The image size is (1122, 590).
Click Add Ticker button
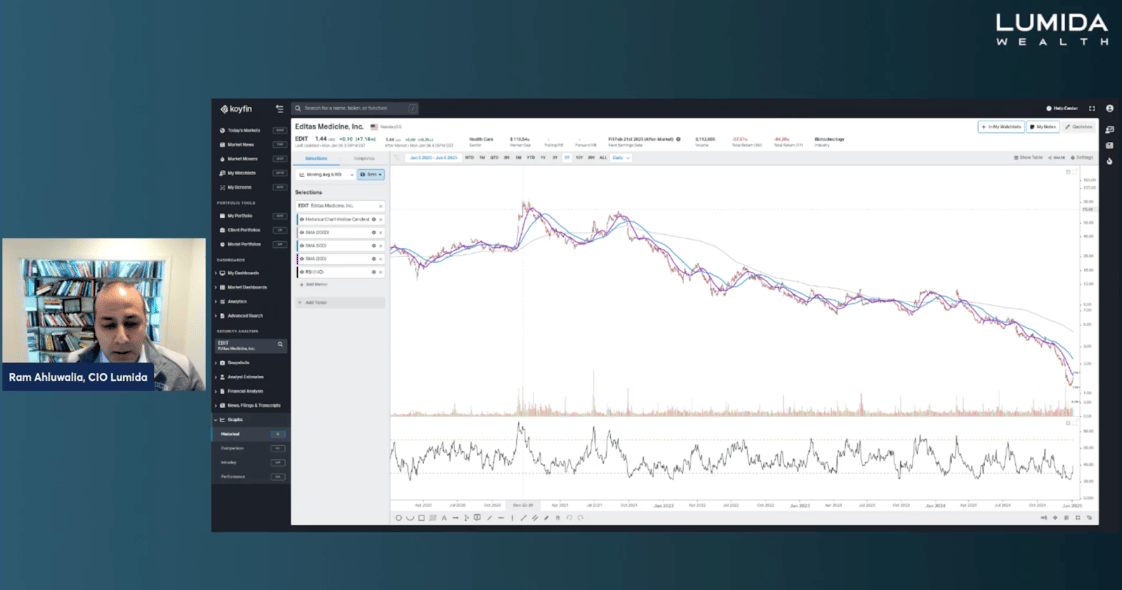341,303
